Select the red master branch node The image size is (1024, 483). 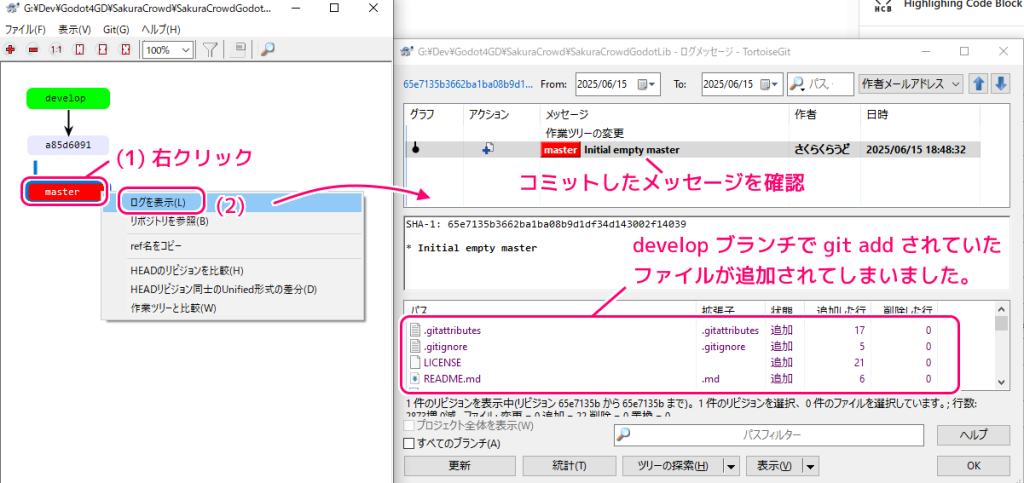62,192
